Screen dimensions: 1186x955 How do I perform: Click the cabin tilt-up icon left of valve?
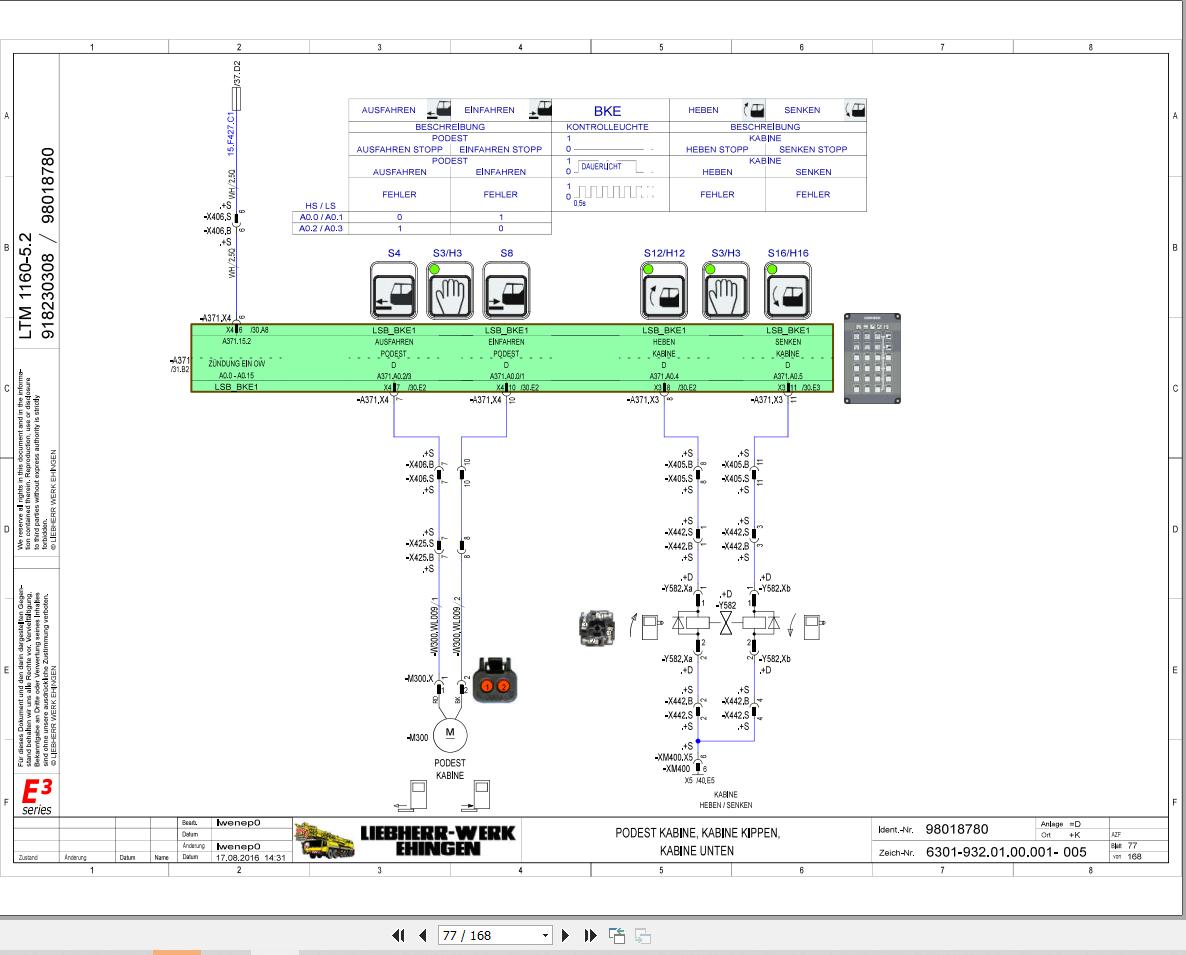[x=647, y=626]
